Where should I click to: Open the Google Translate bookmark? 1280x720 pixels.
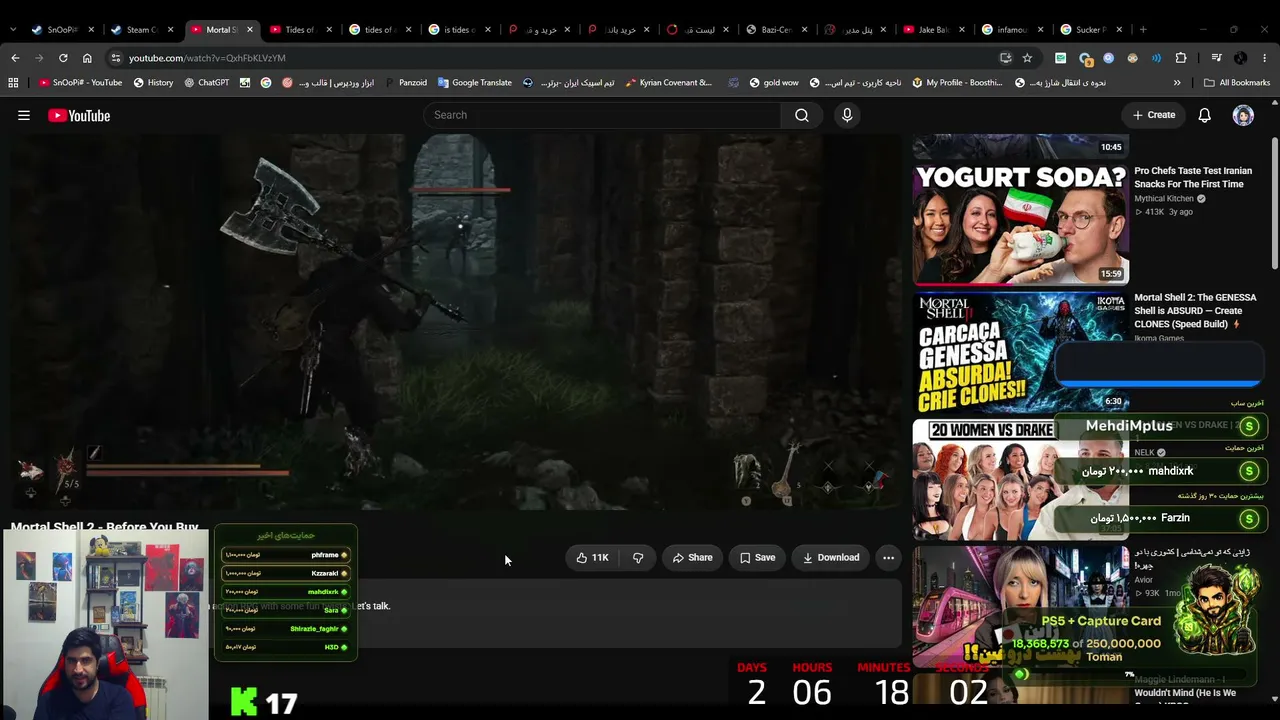click(474, 83)
